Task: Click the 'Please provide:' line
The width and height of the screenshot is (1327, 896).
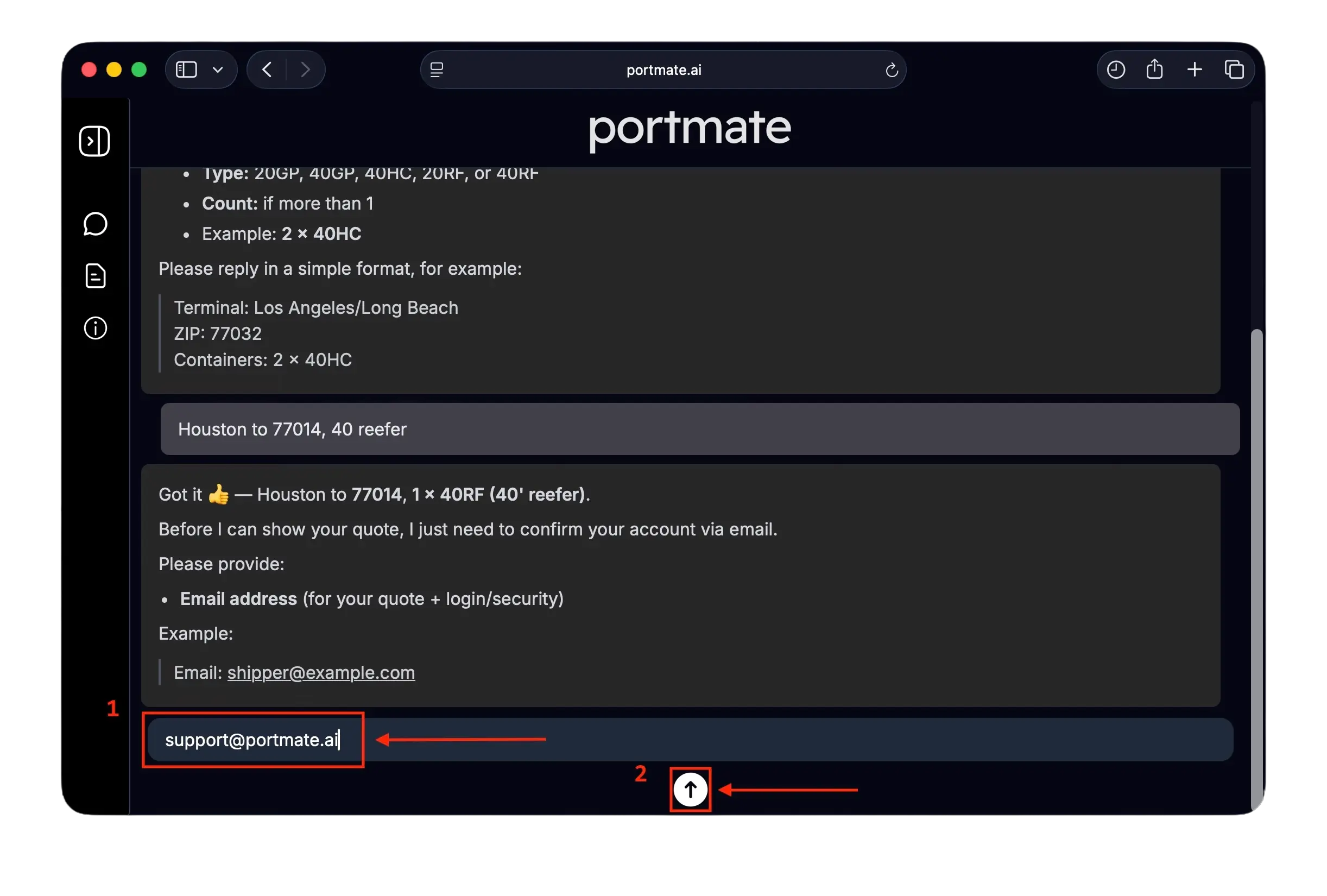Action: (x=222, y=564)
